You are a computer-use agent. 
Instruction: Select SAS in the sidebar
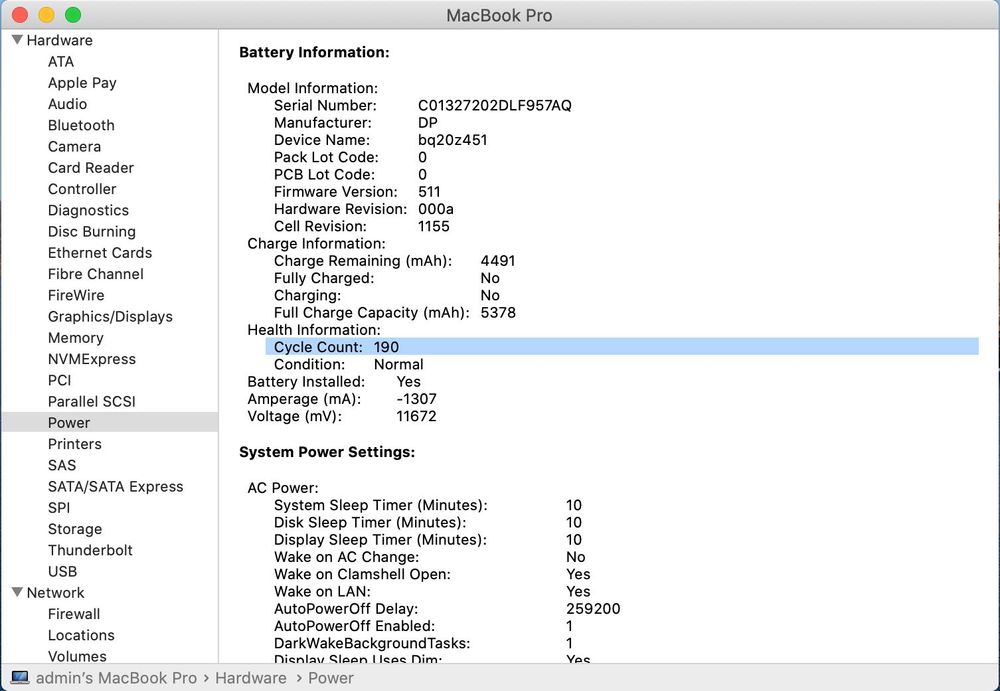coord(61,465)
